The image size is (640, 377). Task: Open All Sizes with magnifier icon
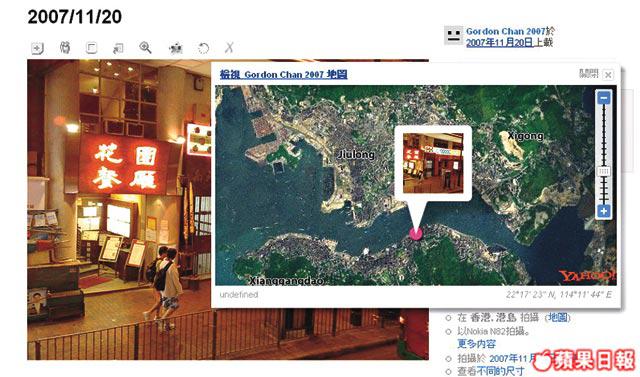pyautogui.click(x=145, y=48)
